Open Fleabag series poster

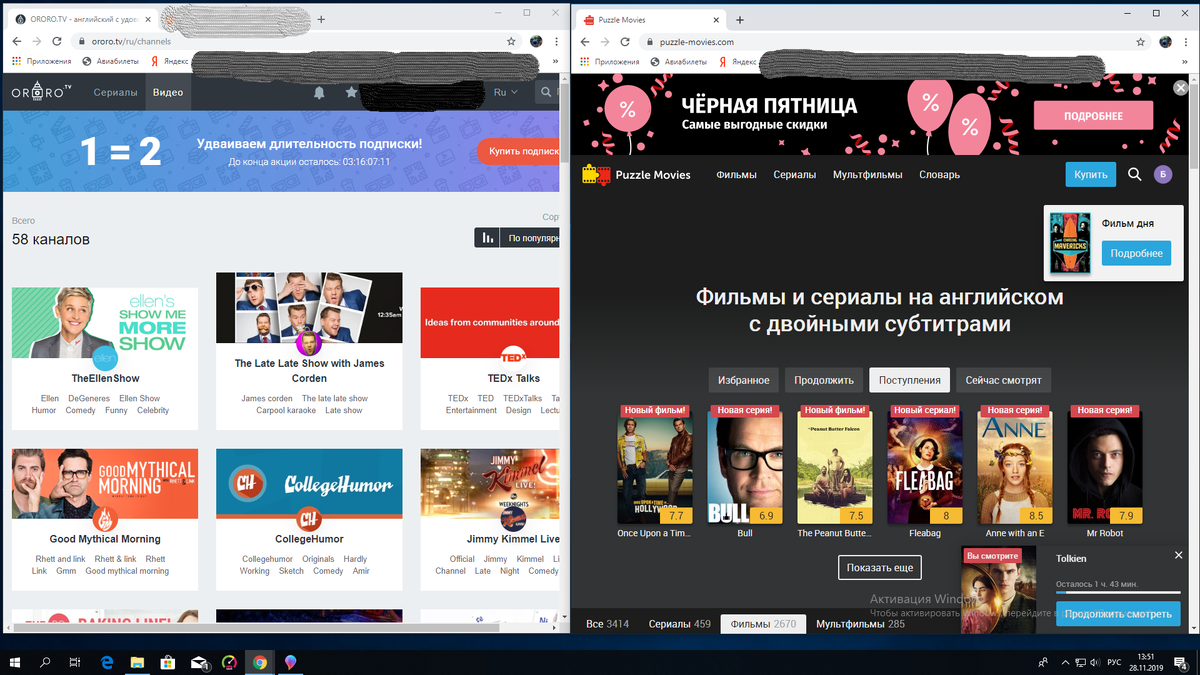pos(925,465)
